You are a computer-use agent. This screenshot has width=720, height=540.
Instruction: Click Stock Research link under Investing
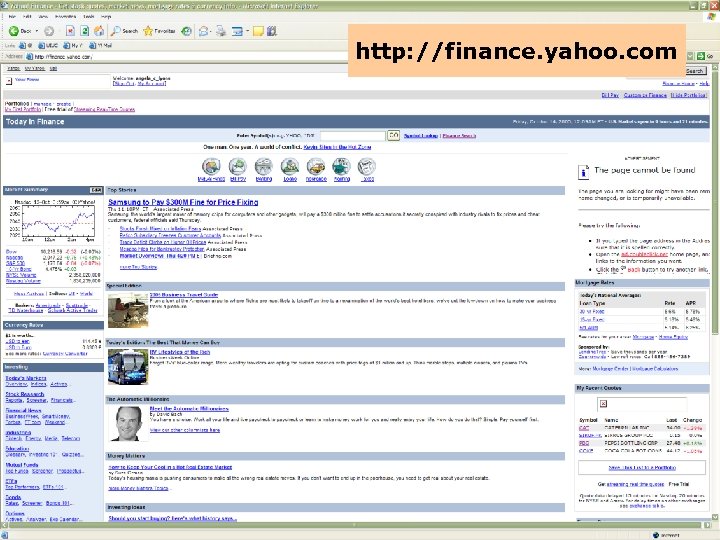click(25, 394)
